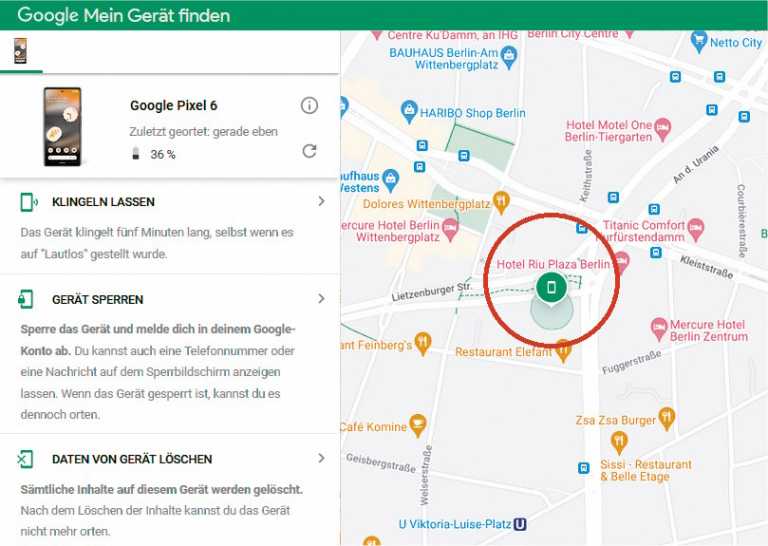Click the Keithstraße street label
Viewport: 768px width, 546px height.
[585, 176]
